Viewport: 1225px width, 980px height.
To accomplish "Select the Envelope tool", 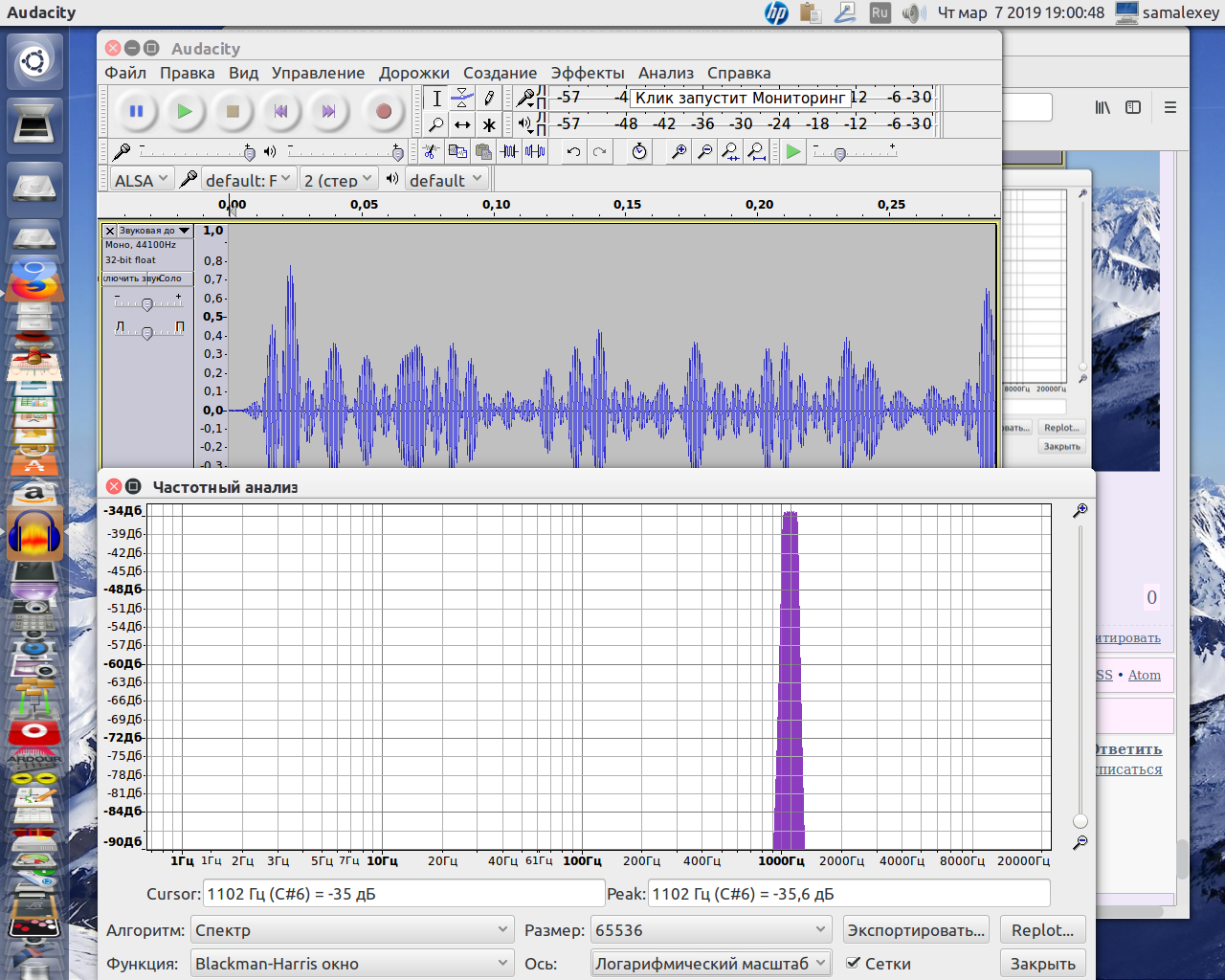I will (462, 98).
